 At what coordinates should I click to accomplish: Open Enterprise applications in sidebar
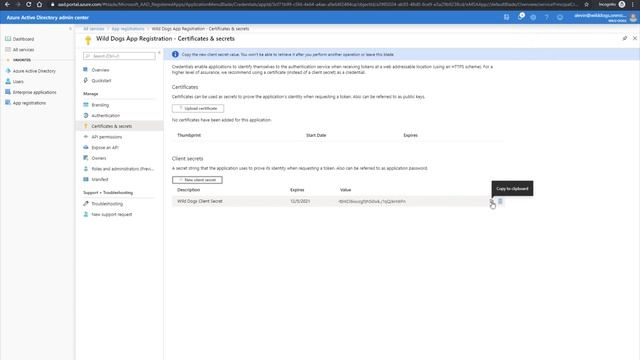point(35,92)
